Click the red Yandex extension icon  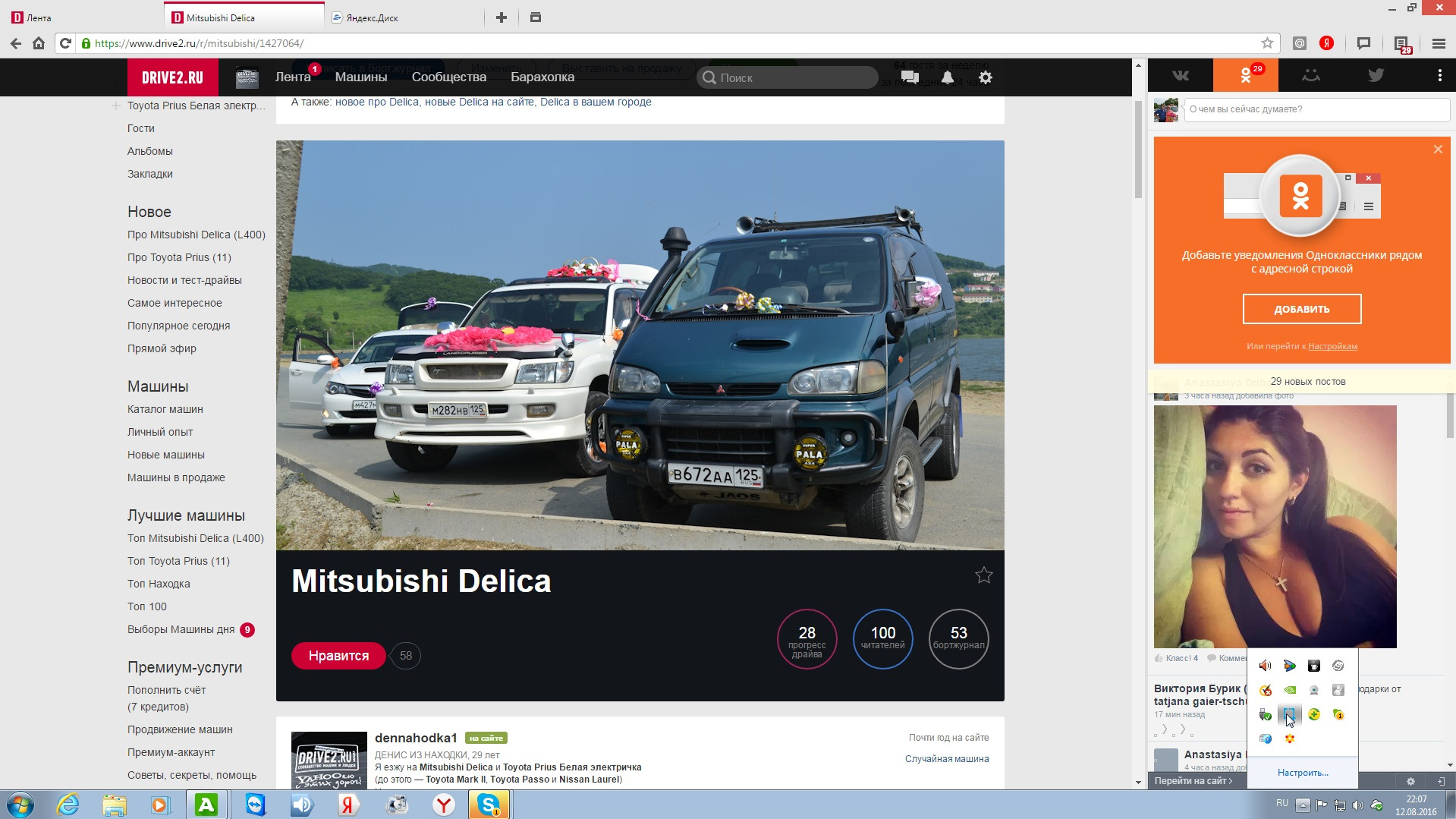point(1326,43)
